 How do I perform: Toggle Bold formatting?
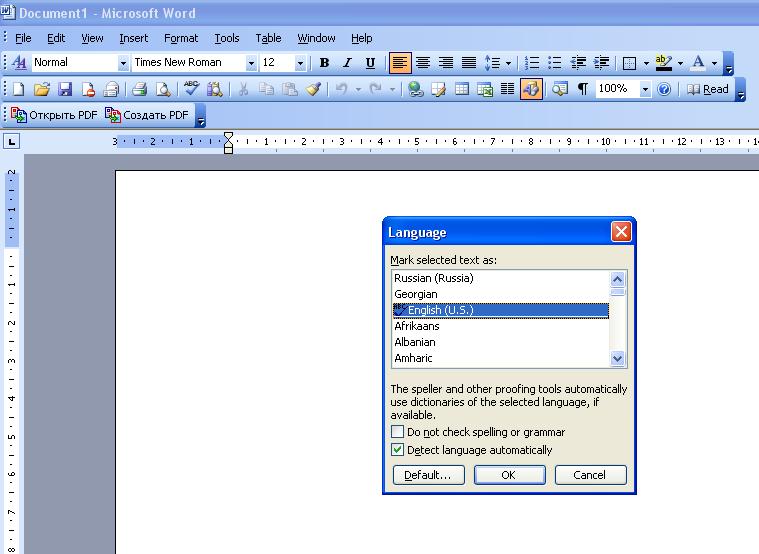point(324,63)
